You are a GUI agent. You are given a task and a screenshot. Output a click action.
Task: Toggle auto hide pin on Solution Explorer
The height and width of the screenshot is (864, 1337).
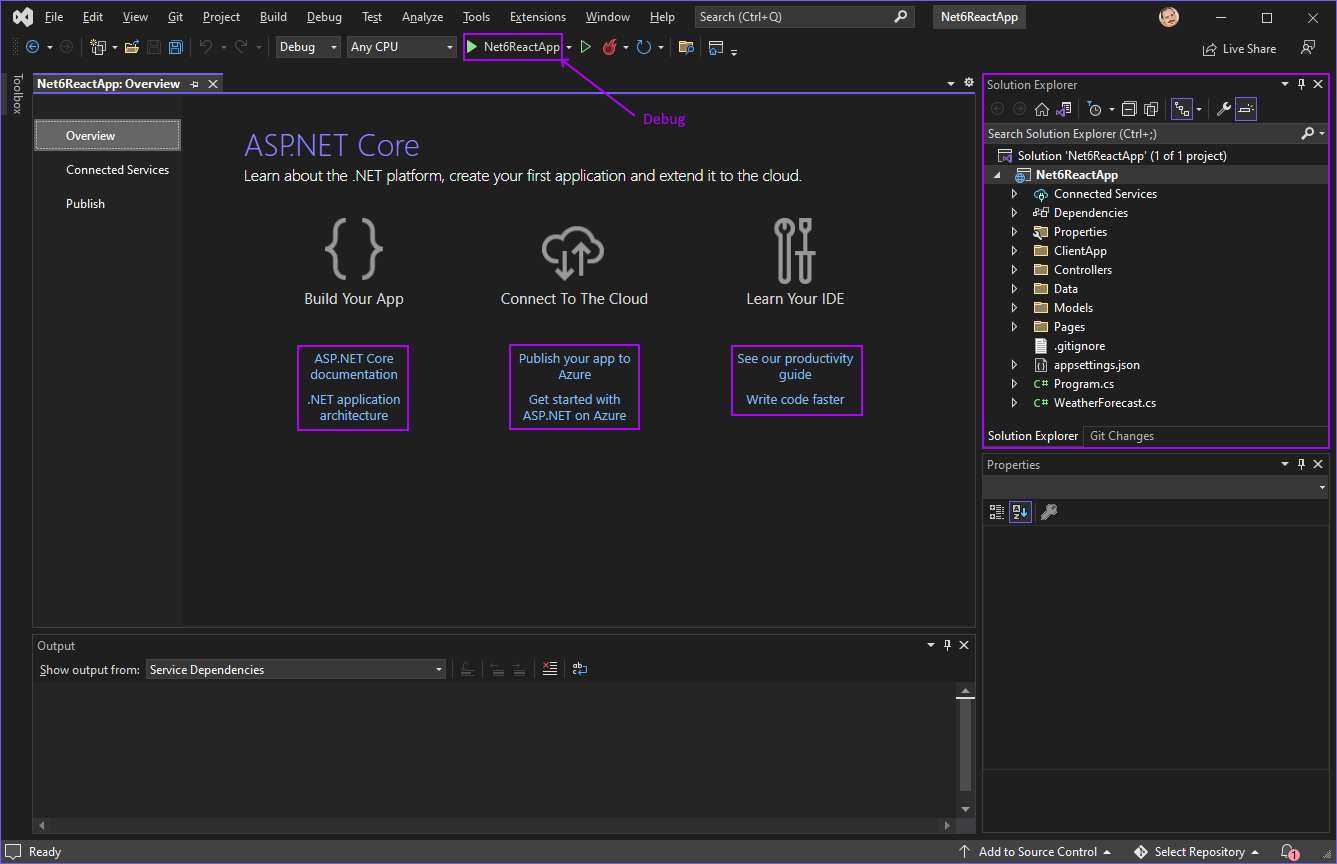pyautogui.click(x=1302, y=85)
